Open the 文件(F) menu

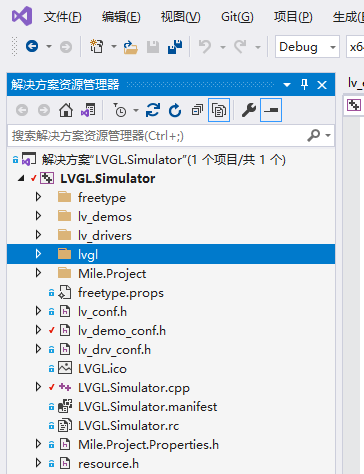(62, 17)
